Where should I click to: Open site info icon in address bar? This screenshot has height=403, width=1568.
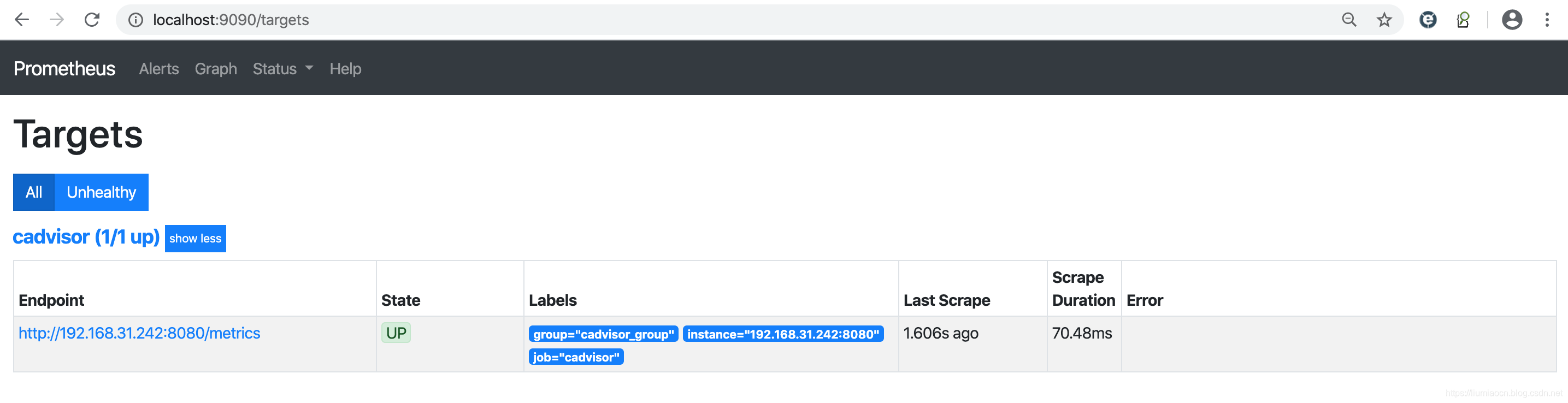coord(135,20)
